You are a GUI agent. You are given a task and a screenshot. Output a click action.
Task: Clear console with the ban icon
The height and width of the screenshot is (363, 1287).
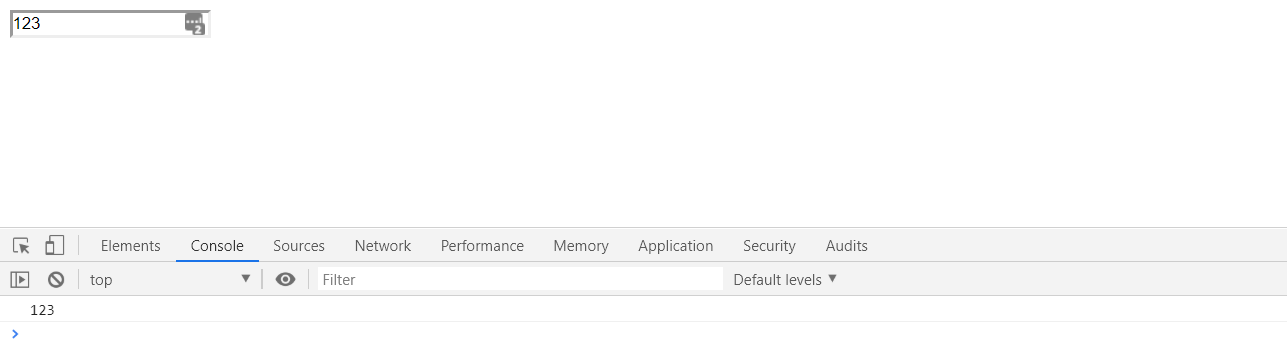(56, 280)
